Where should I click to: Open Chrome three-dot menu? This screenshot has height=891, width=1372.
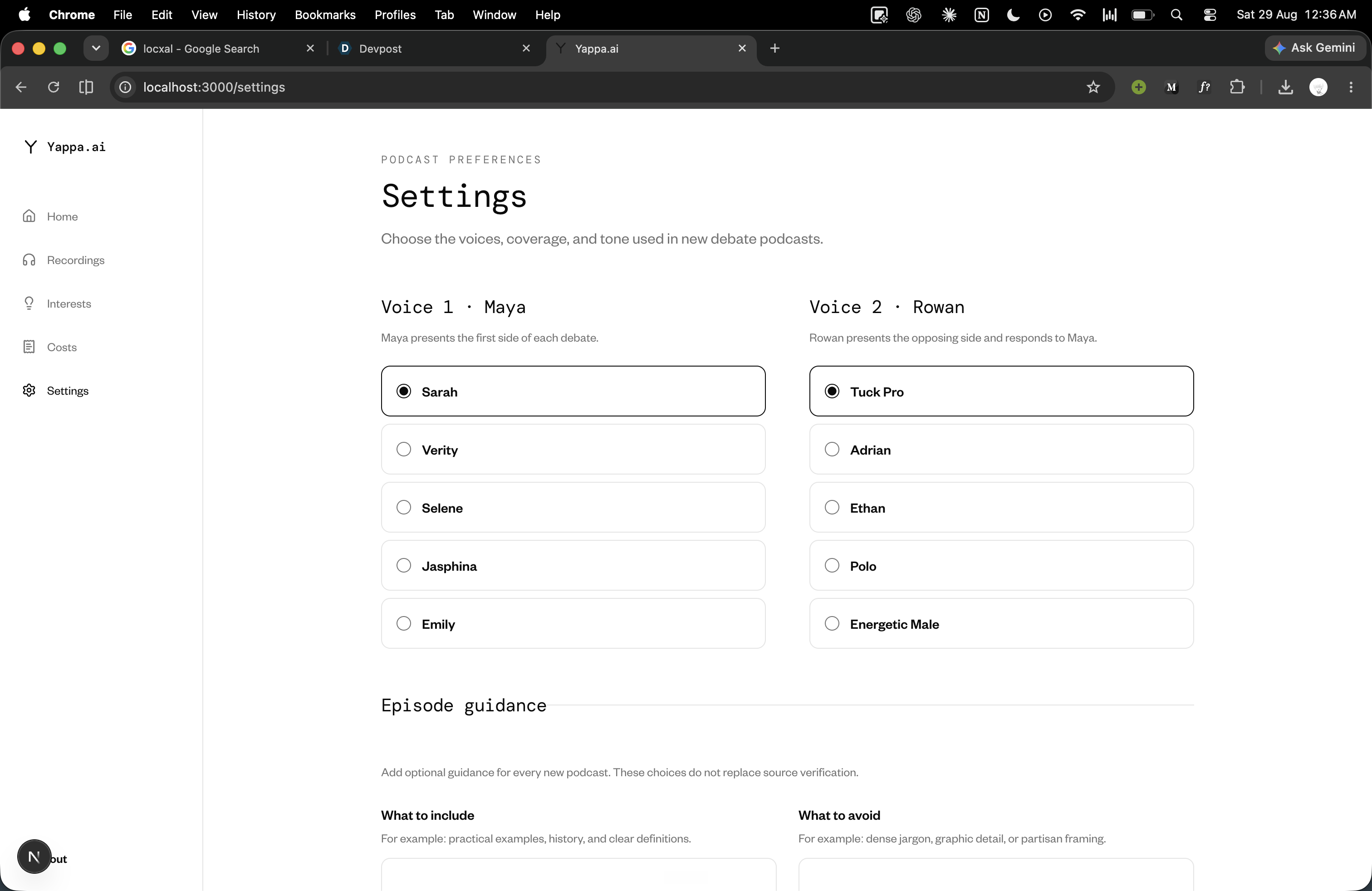coord(1351,87)
